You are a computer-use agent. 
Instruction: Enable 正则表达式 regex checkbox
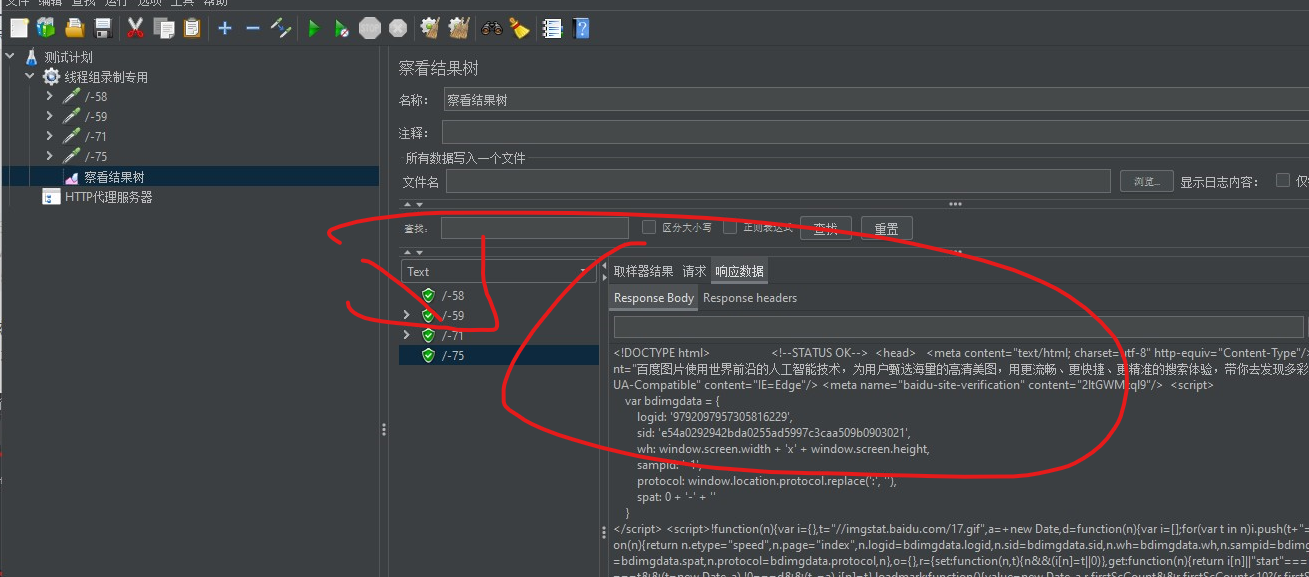730,227
